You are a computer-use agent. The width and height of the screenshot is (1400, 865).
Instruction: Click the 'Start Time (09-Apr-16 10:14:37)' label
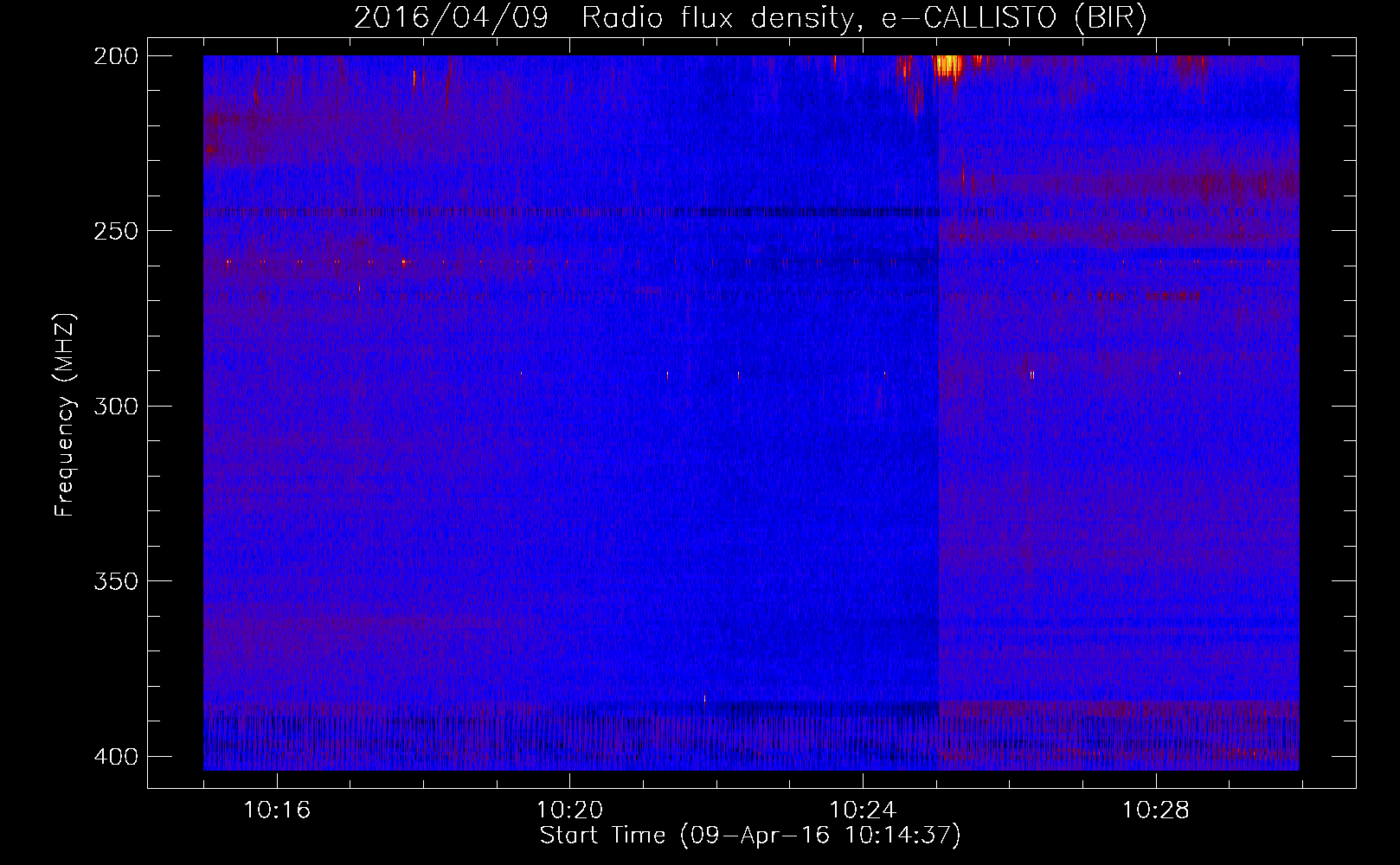coord(750,836)
